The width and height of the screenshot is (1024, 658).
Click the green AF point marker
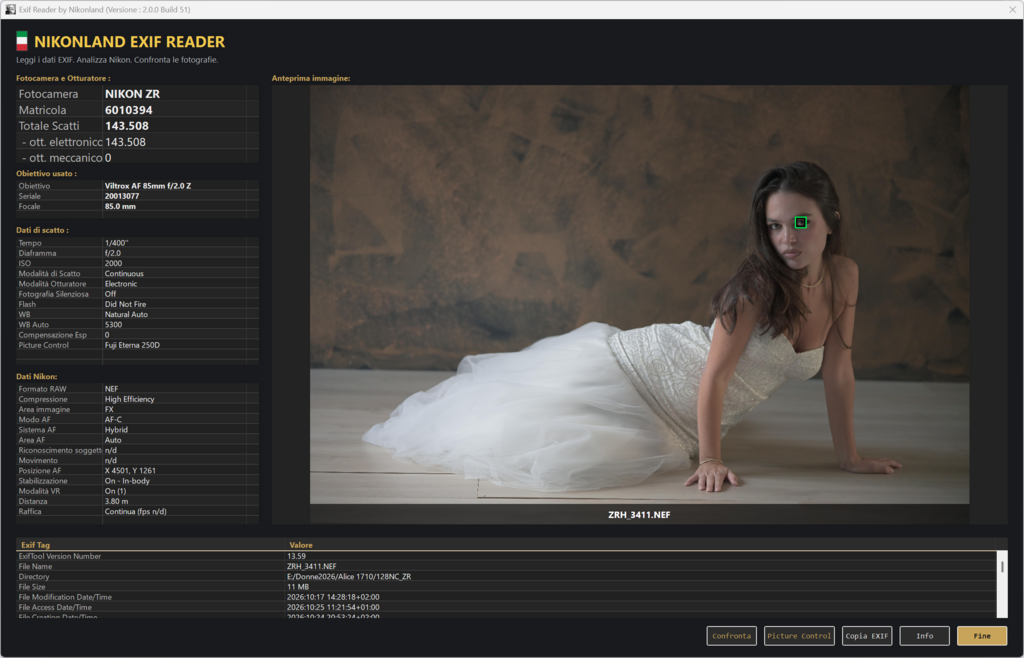click(801, 223)
